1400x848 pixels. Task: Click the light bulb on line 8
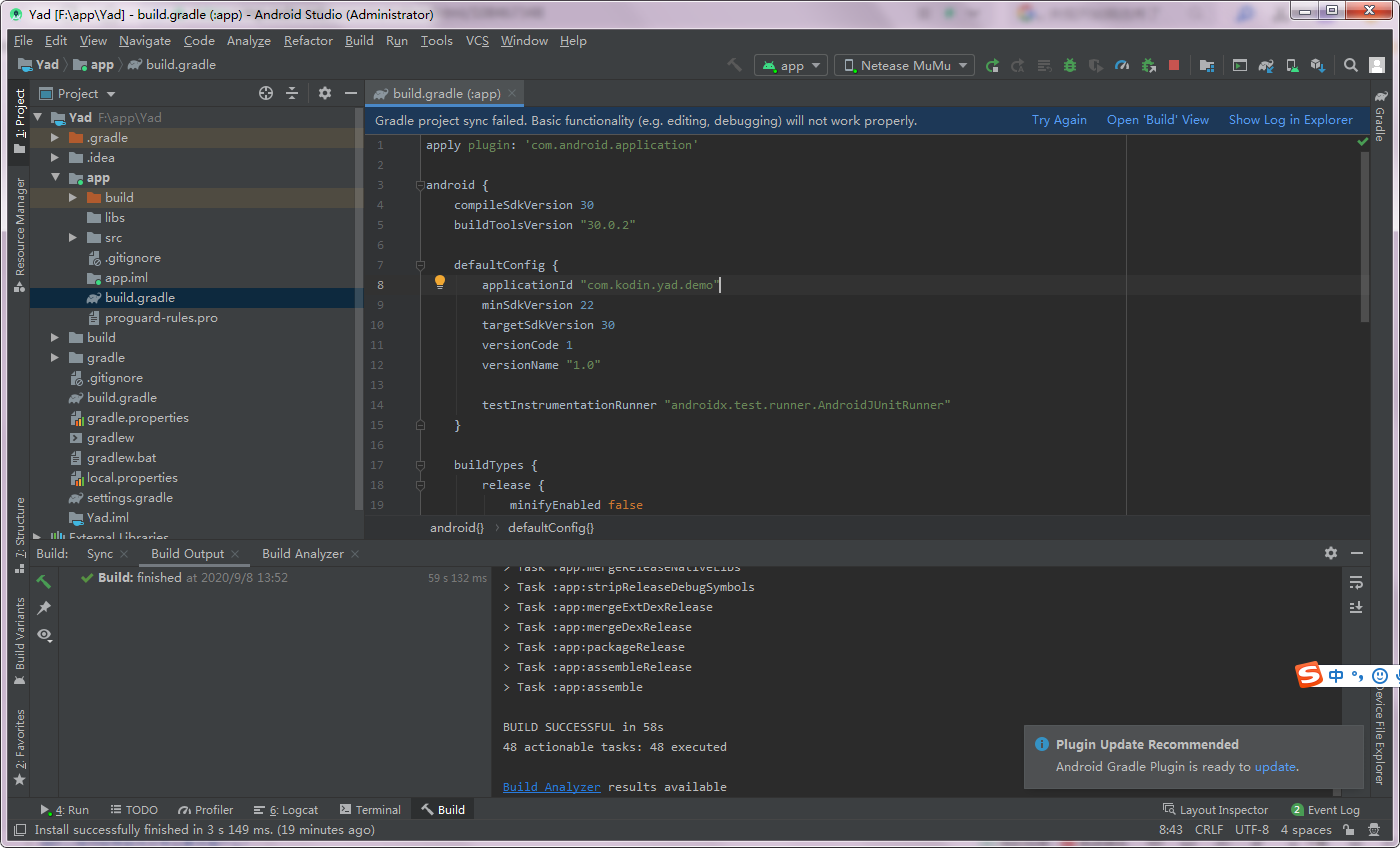pyautogui.click(x=440, y=282)
